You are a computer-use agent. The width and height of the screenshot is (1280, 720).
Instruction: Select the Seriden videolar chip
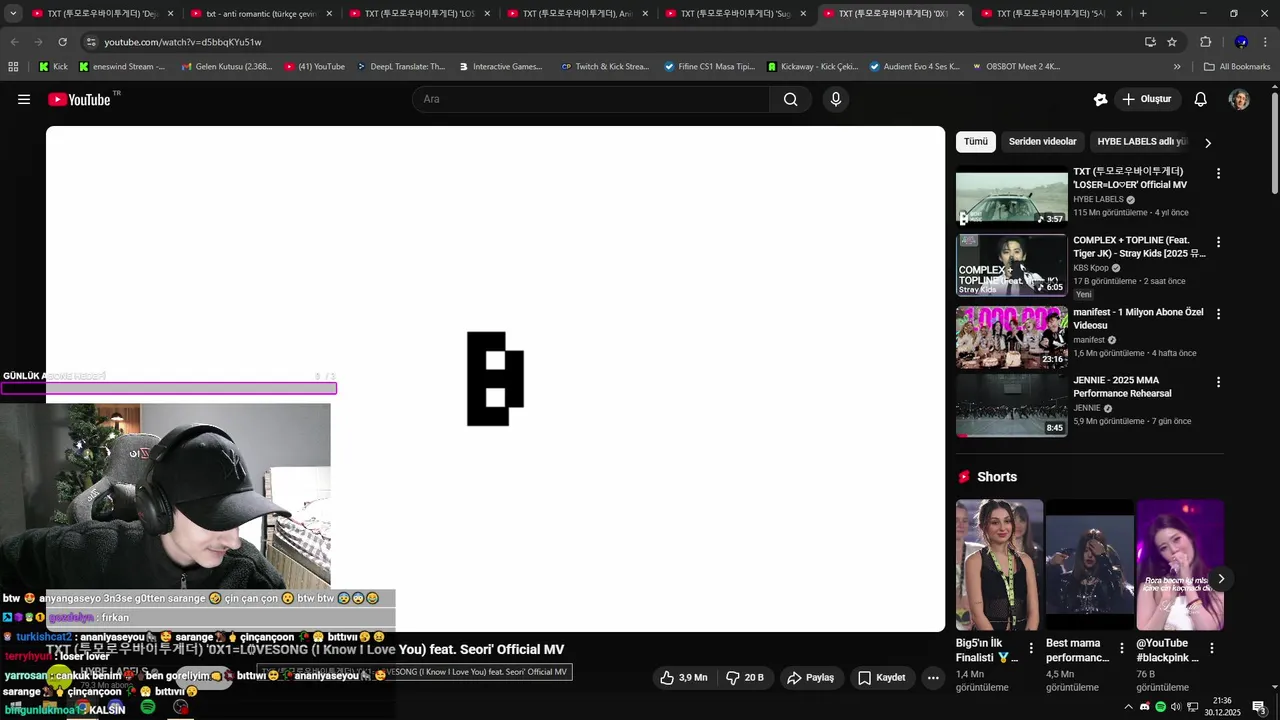(x=1042, y=142)
